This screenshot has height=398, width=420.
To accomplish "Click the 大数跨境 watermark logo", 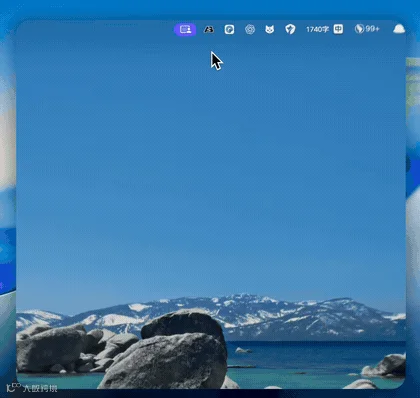I will pos(32,388).
